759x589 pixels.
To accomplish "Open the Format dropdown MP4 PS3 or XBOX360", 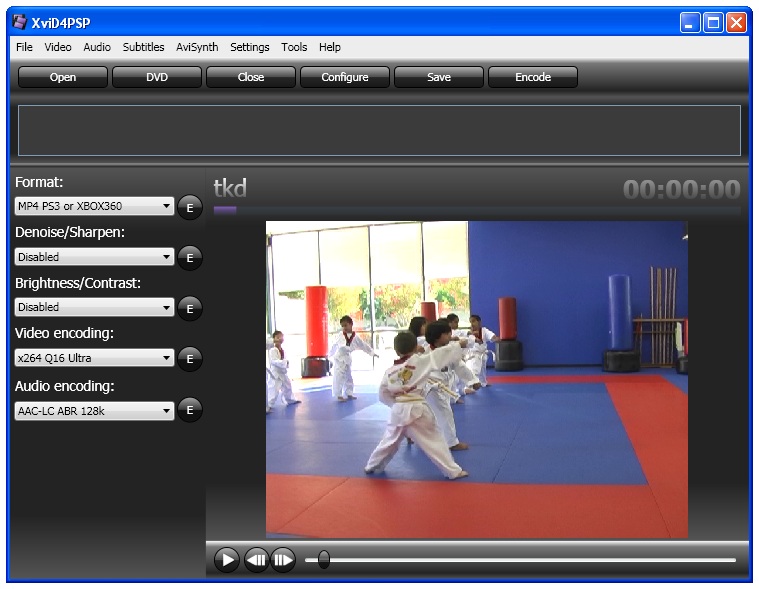I will pyautogui.click(x=94, y=206).
